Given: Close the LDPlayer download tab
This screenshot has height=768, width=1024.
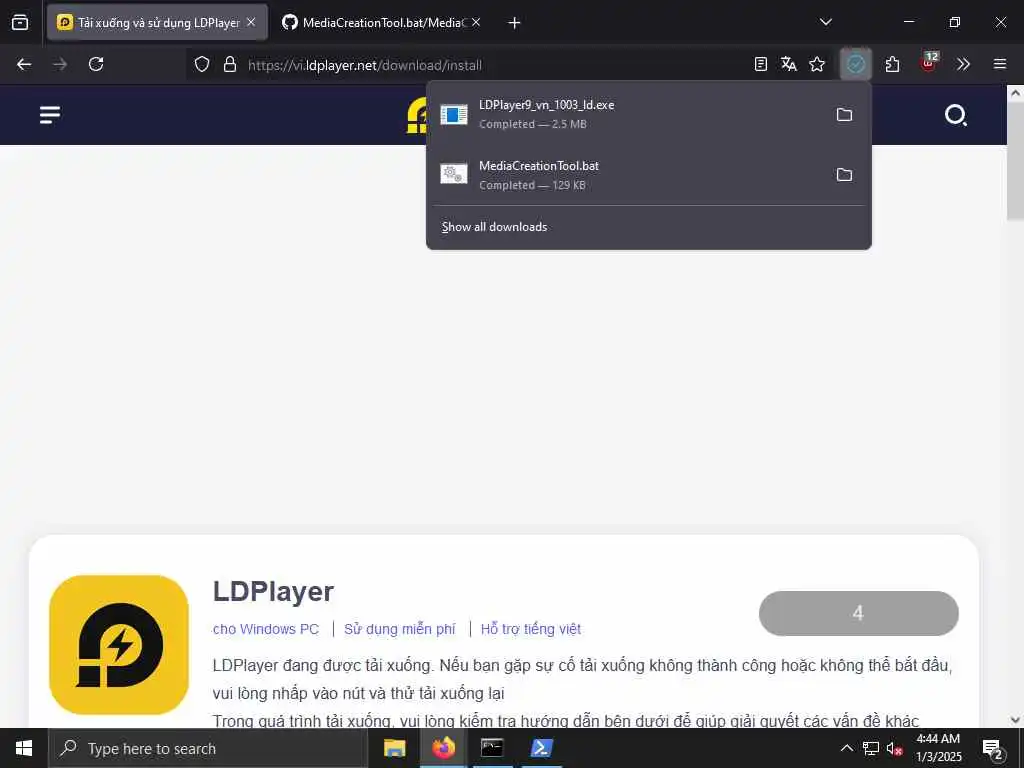Looking at the screenshot, I should click(x=251, y=22).
